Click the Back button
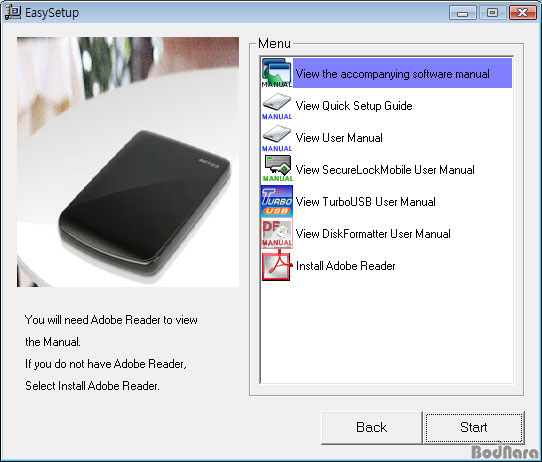 point(372,427)
